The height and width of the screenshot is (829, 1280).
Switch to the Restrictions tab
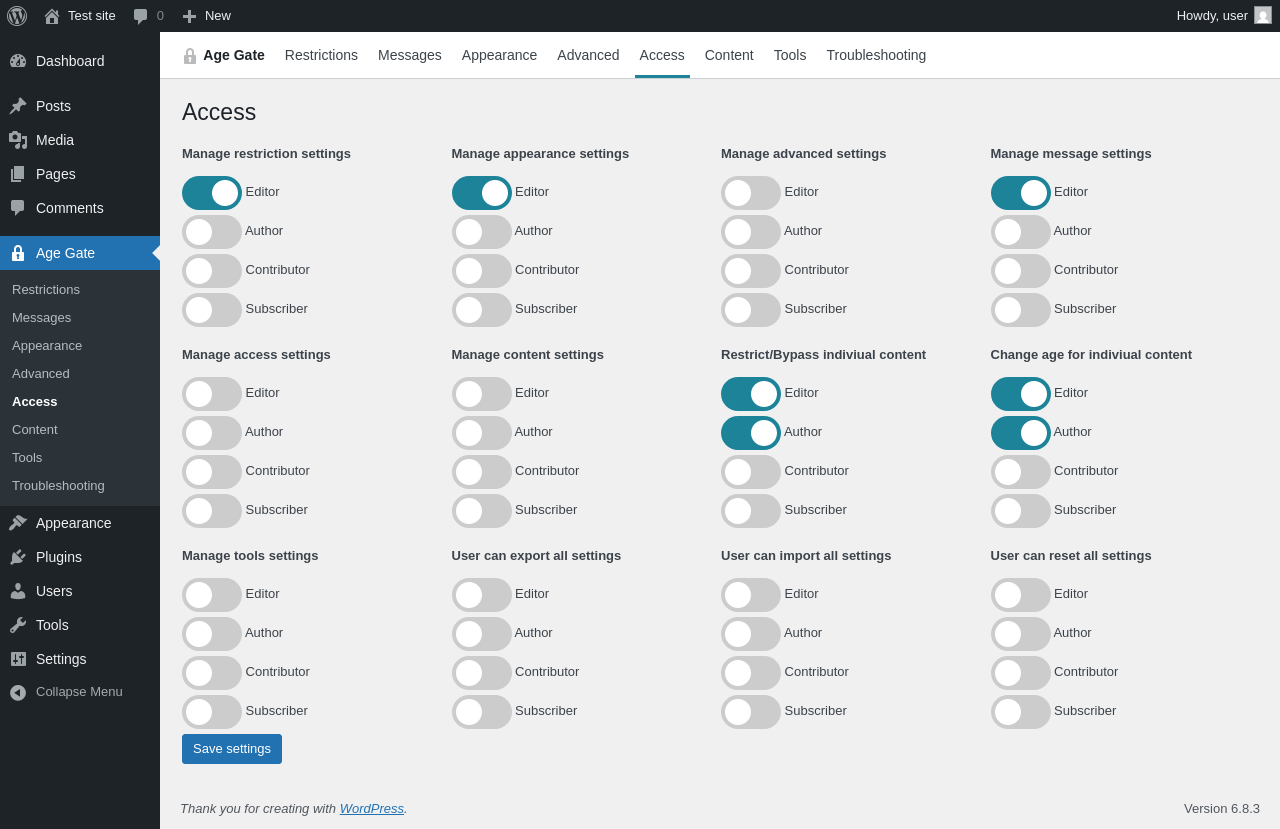point(321,55)
